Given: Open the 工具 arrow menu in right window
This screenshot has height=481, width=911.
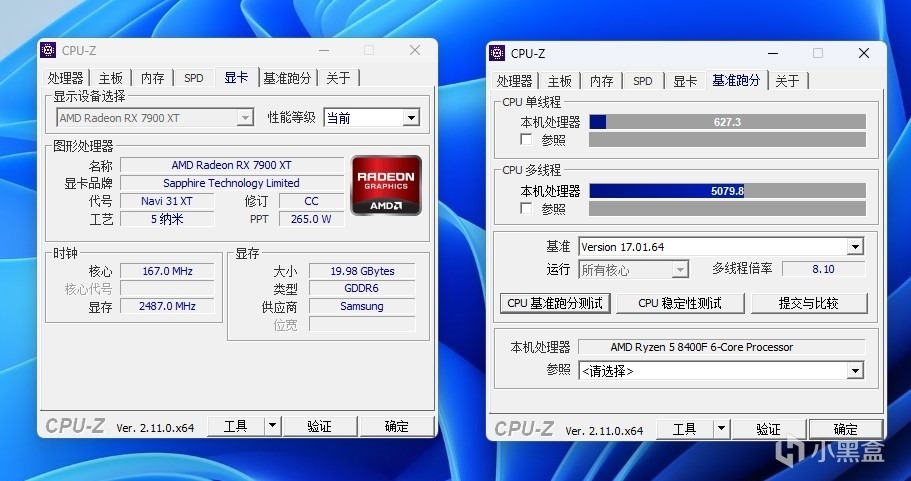Looking at the screenshot, I should click(721, 429).
